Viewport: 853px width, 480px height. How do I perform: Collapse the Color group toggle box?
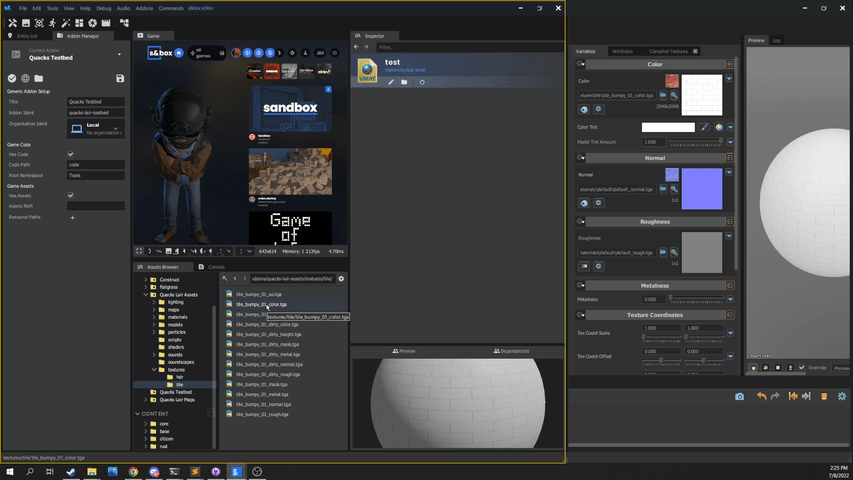coord(730,64)
